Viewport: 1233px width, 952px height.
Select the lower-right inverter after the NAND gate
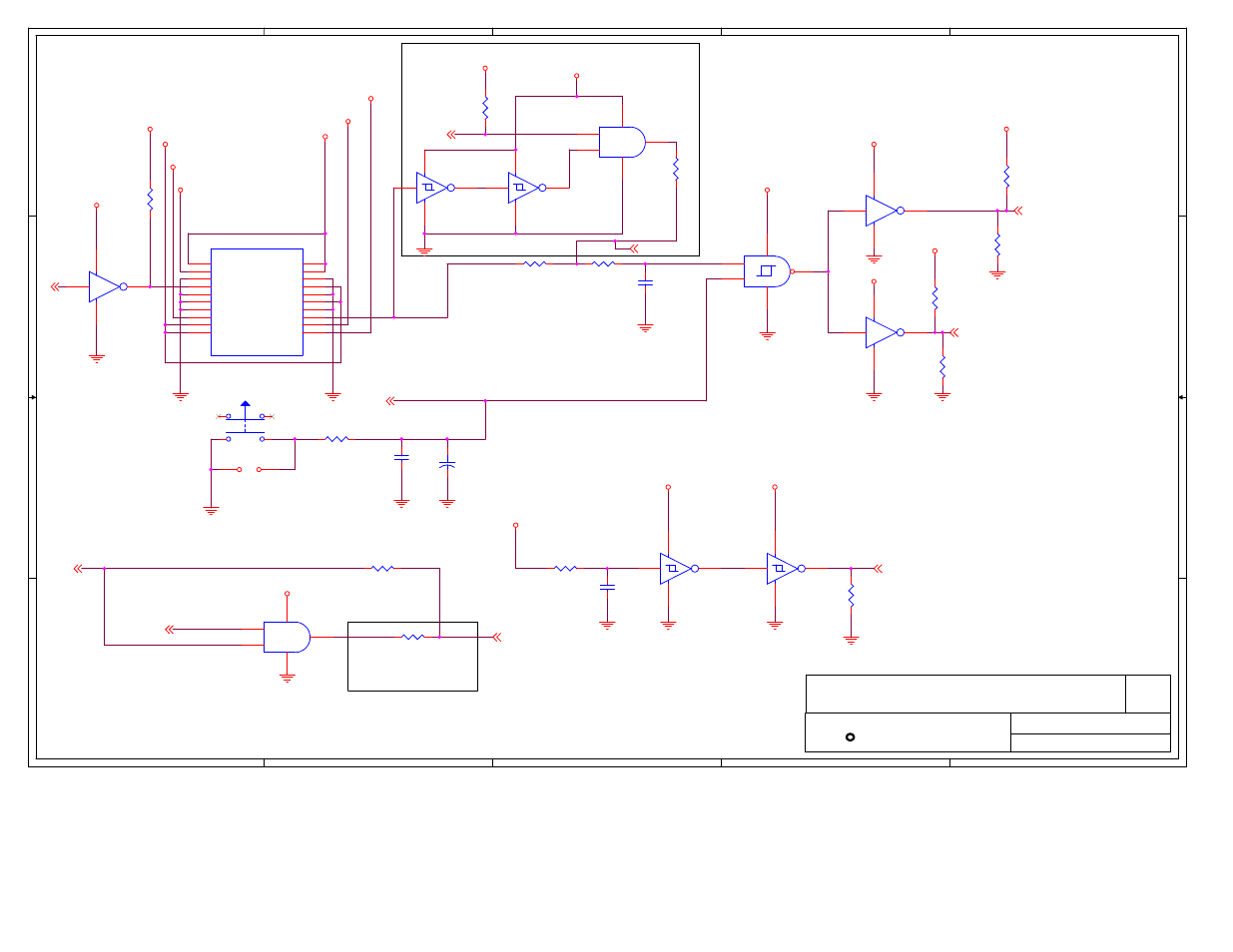click(885, 332)
